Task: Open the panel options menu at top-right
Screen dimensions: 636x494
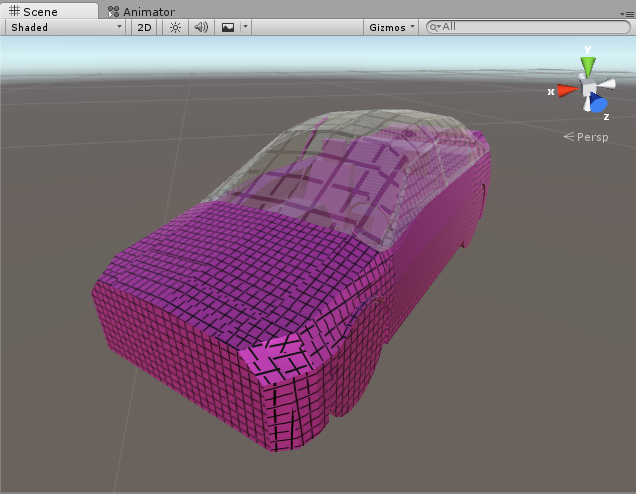Action: click(x=627, y=11)
